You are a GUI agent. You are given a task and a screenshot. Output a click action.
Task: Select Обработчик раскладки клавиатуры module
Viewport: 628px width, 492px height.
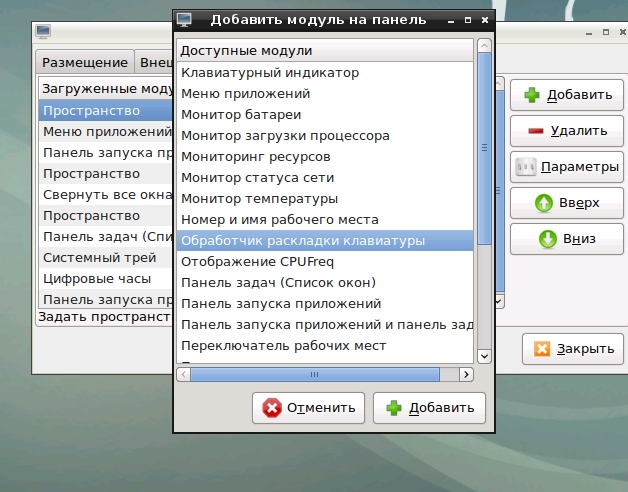pyautogui.click(x=302, y=240)
